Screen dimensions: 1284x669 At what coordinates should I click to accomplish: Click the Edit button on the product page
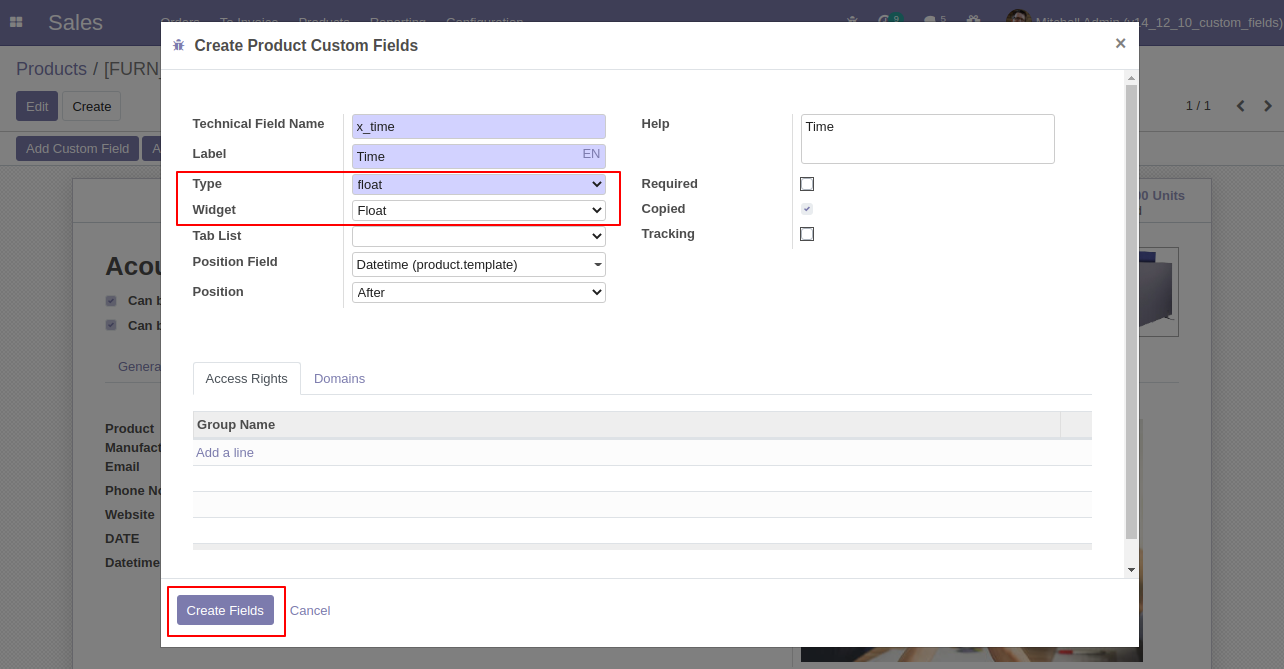[x=37, y=106]
